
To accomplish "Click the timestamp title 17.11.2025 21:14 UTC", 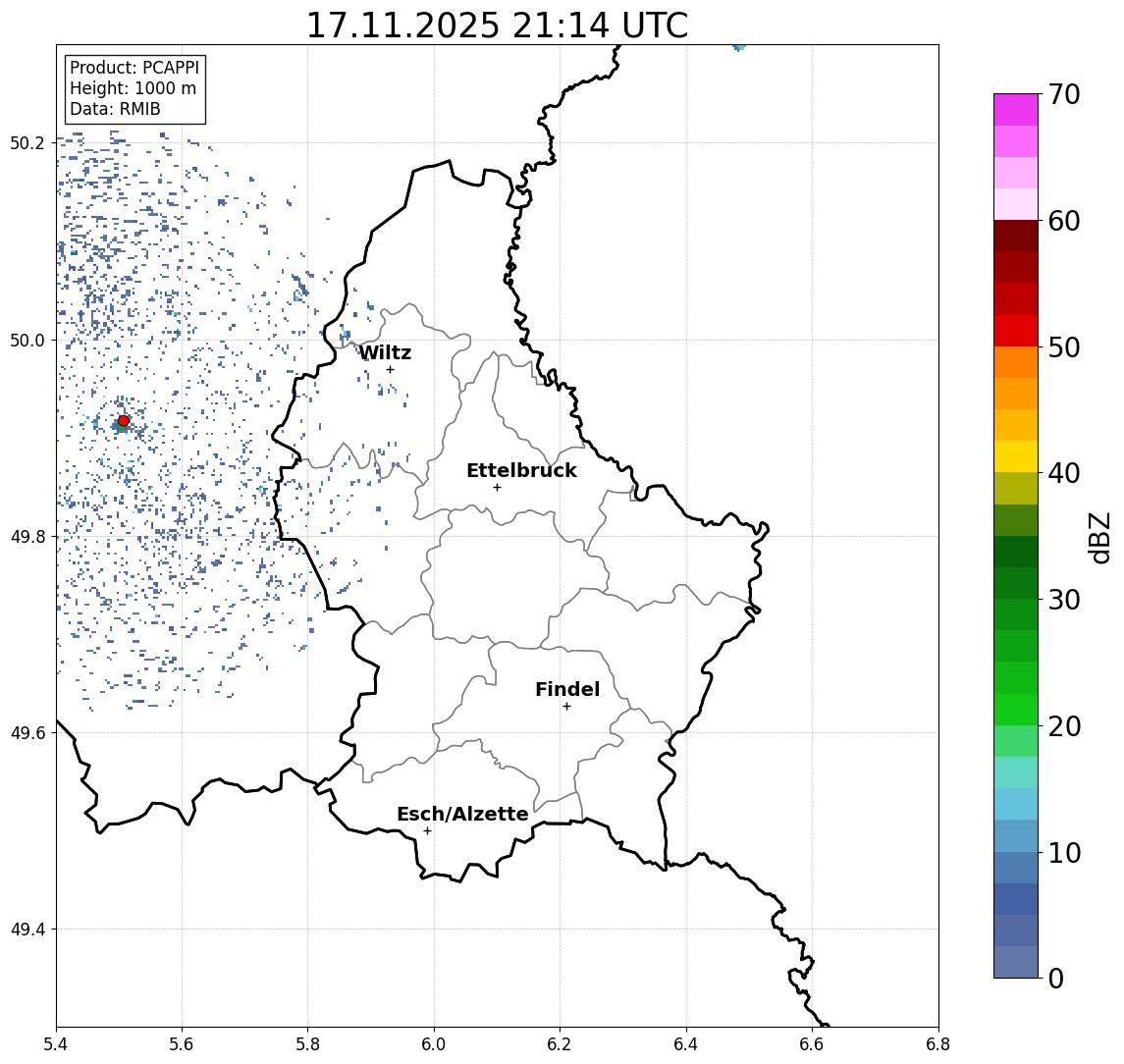I will pyautogui.click(x=497, y=26).
